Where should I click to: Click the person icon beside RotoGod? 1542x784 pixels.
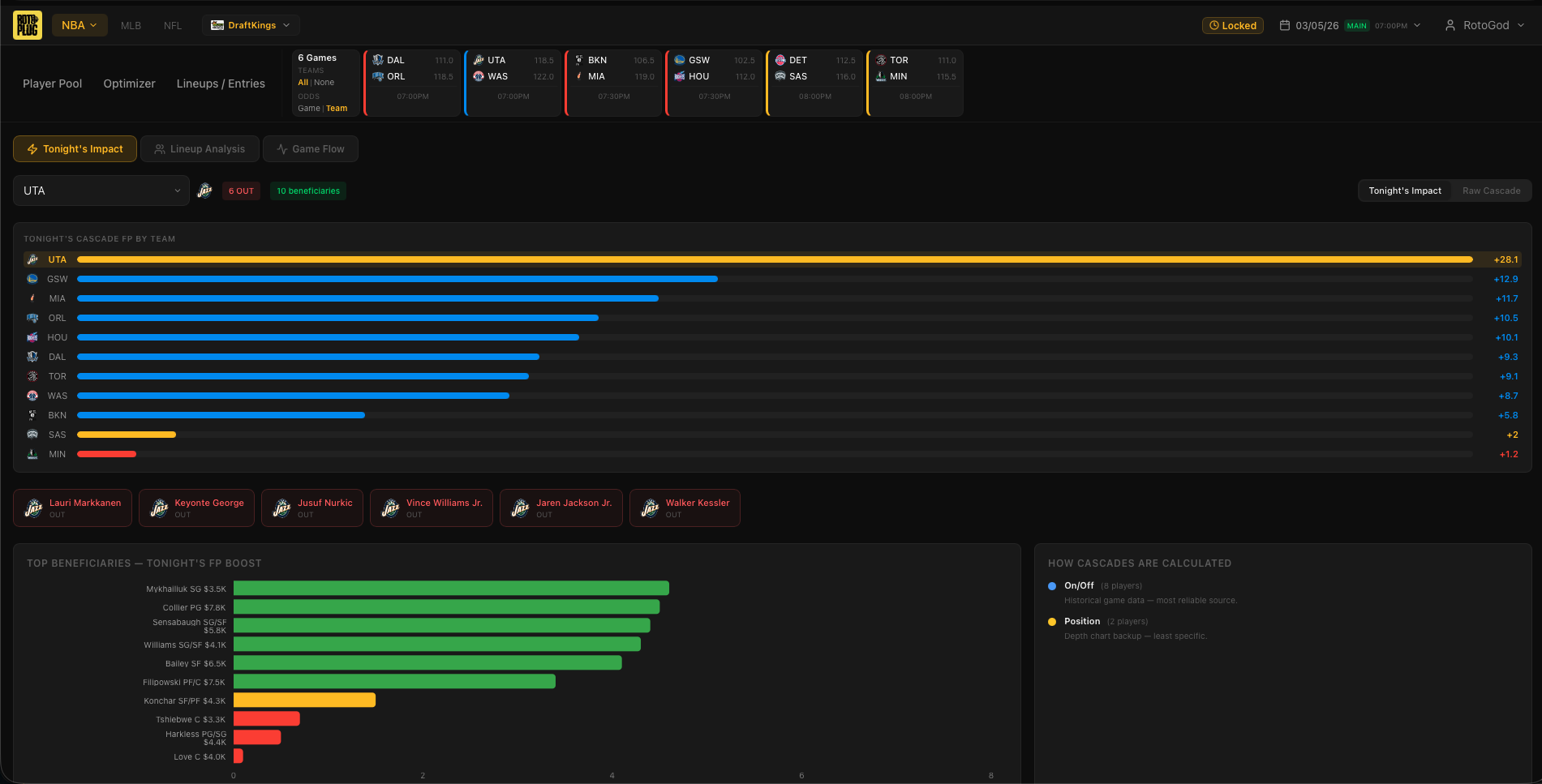pyautogui.click(x=1450, y=25)
